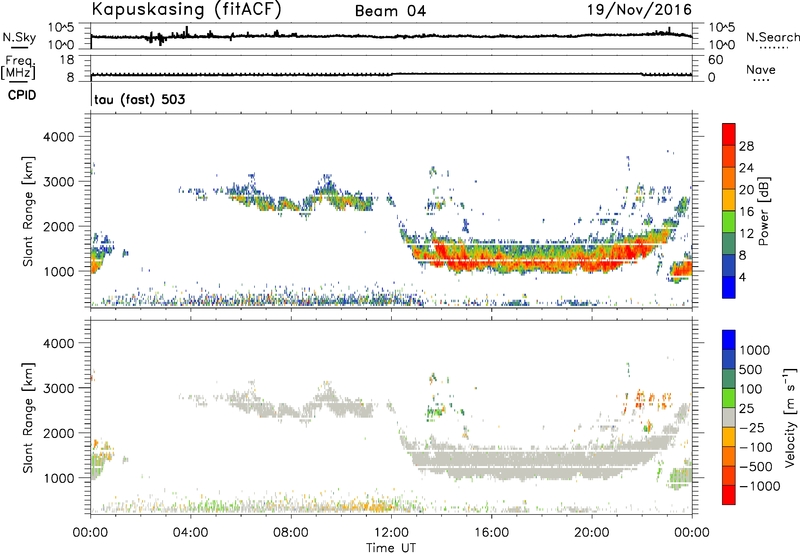
Task: Select the 'Freq. [MHz]' axis label
Action: (x=18, y=67)
